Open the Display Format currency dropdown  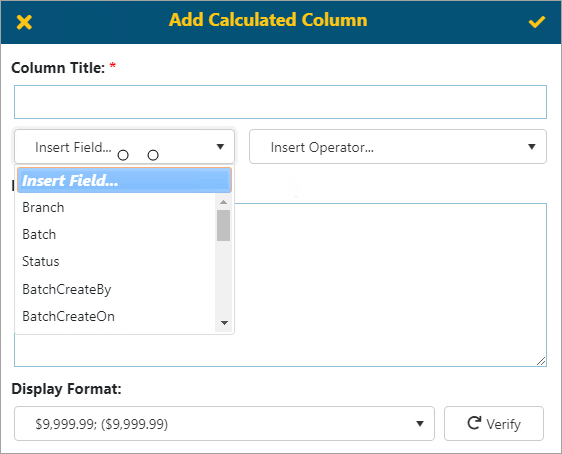click(x=224, y=424)
